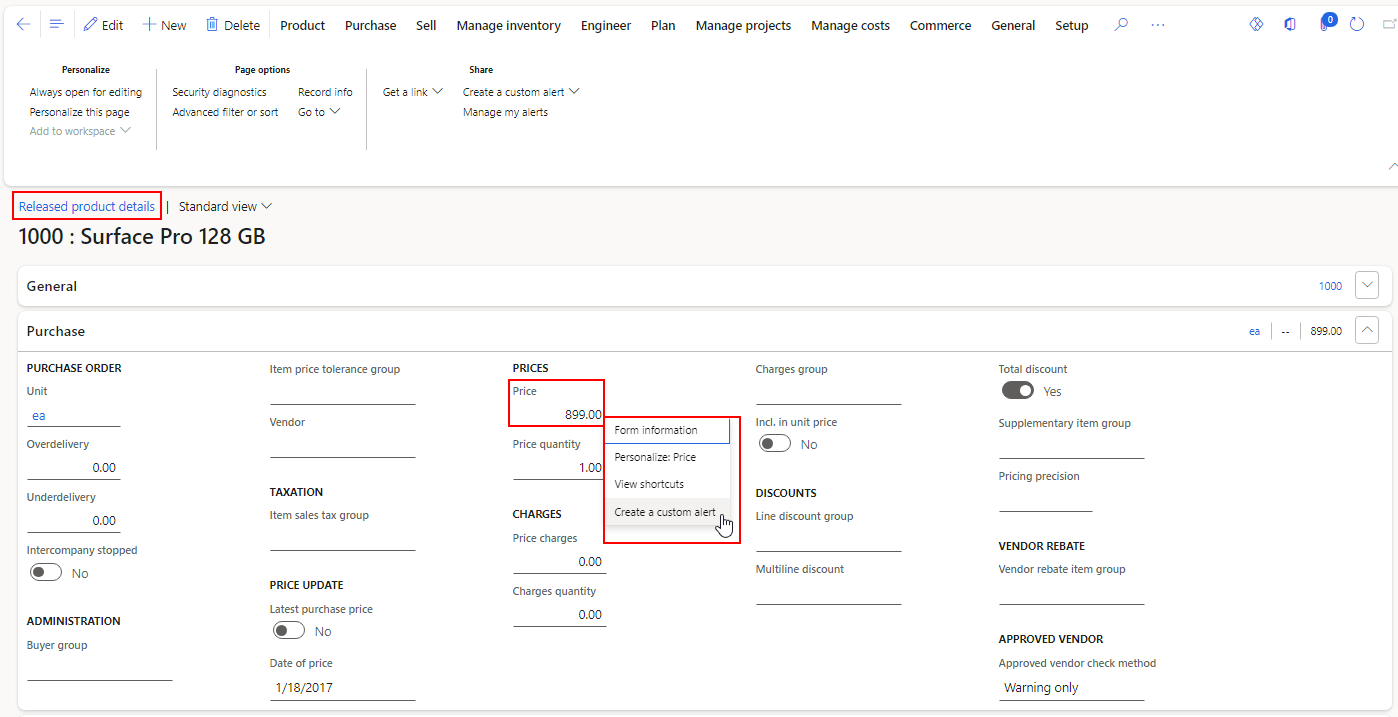
Task: Open Advanced filter or sort
Action: pyautogui.click(x=225, y=112)
